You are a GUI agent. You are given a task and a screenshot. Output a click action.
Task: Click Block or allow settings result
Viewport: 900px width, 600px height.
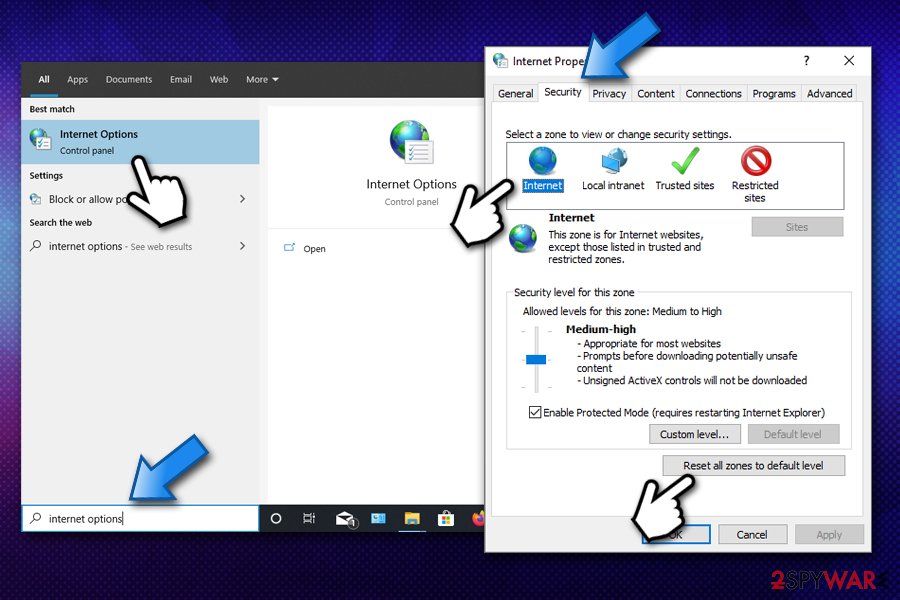click(140, 199)
